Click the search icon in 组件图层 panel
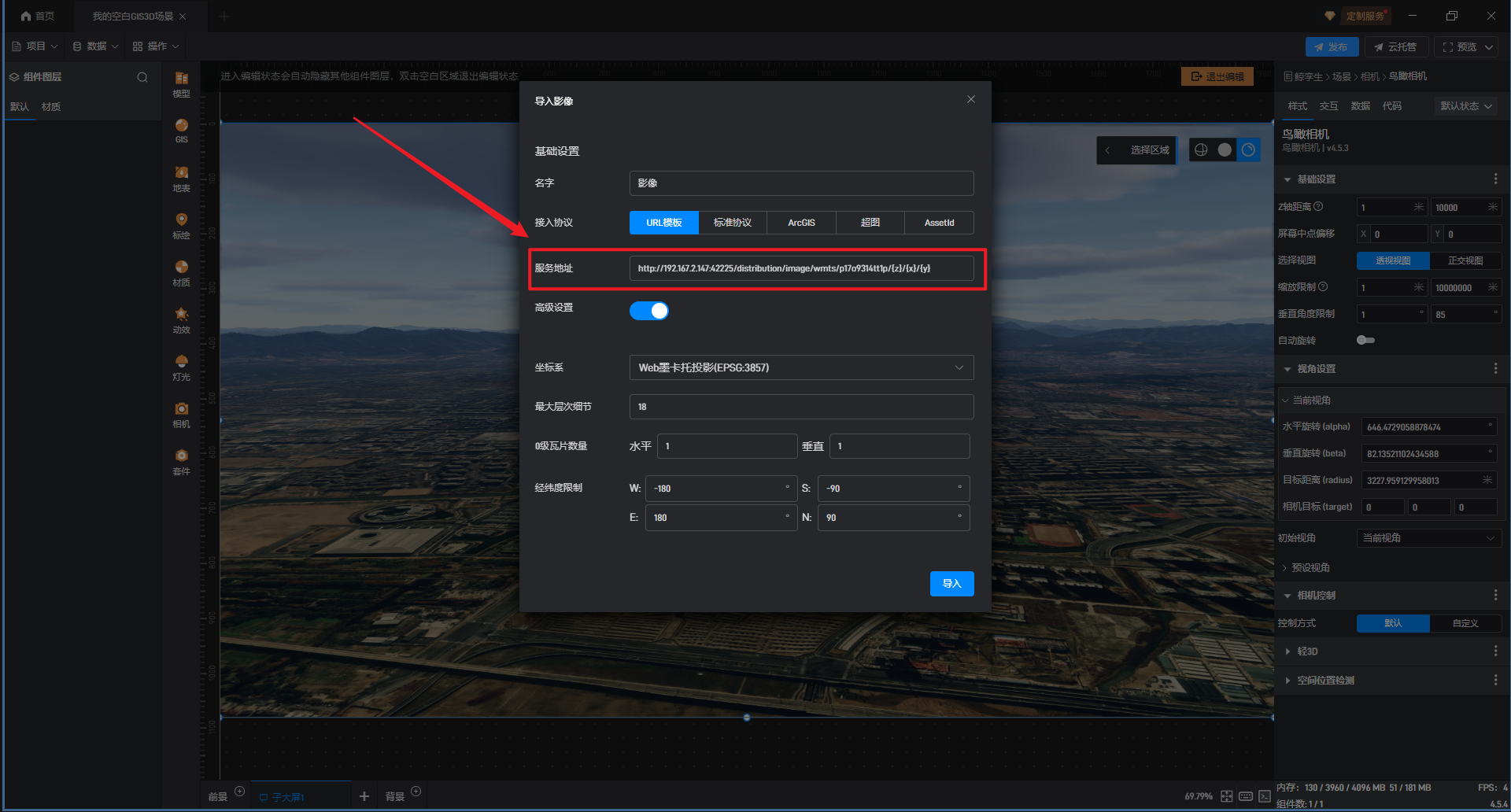1511x812 pixels. pyautogui.click(x=142, y=77)
